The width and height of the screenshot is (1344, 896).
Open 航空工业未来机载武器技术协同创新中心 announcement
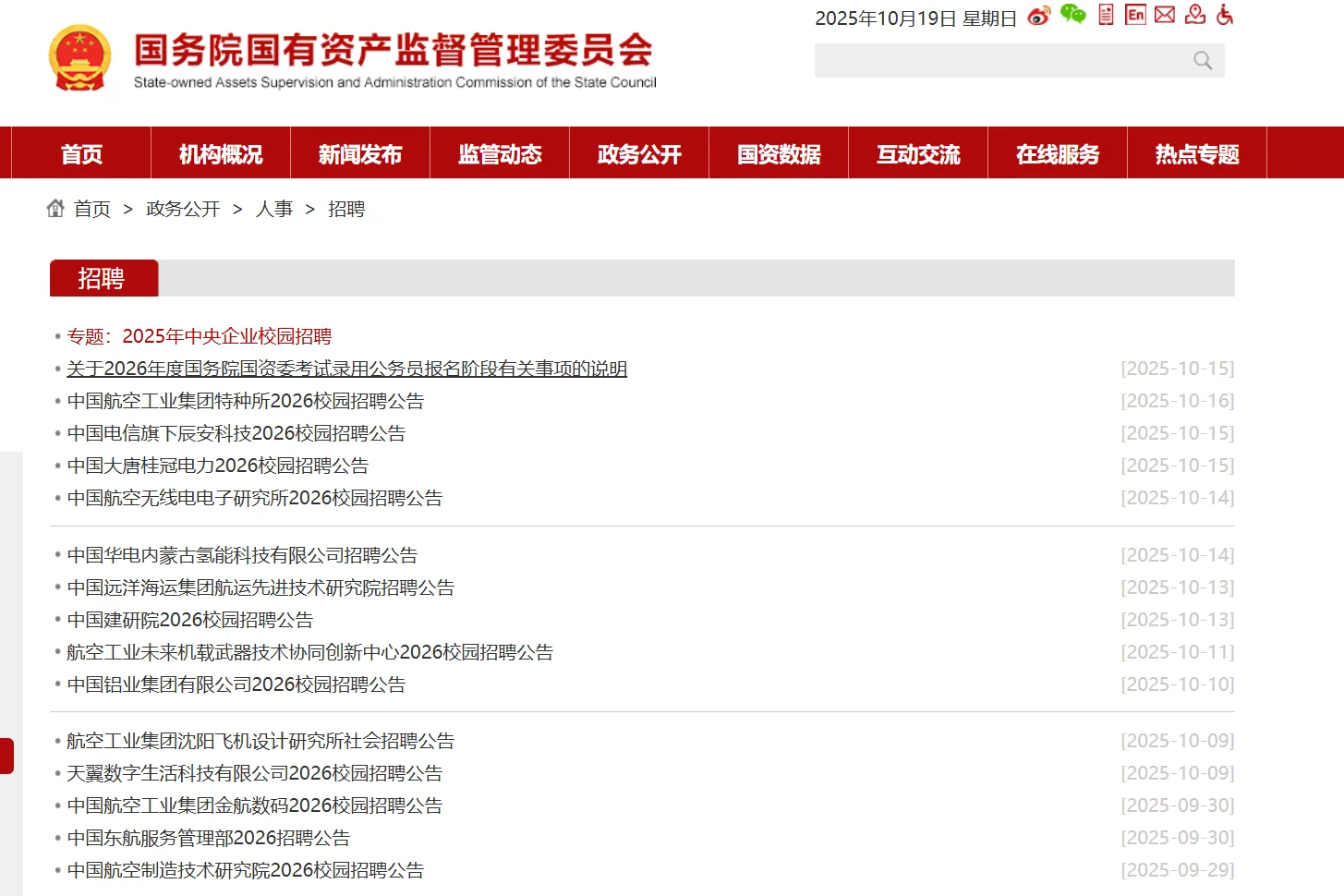(x=310, y=652)
